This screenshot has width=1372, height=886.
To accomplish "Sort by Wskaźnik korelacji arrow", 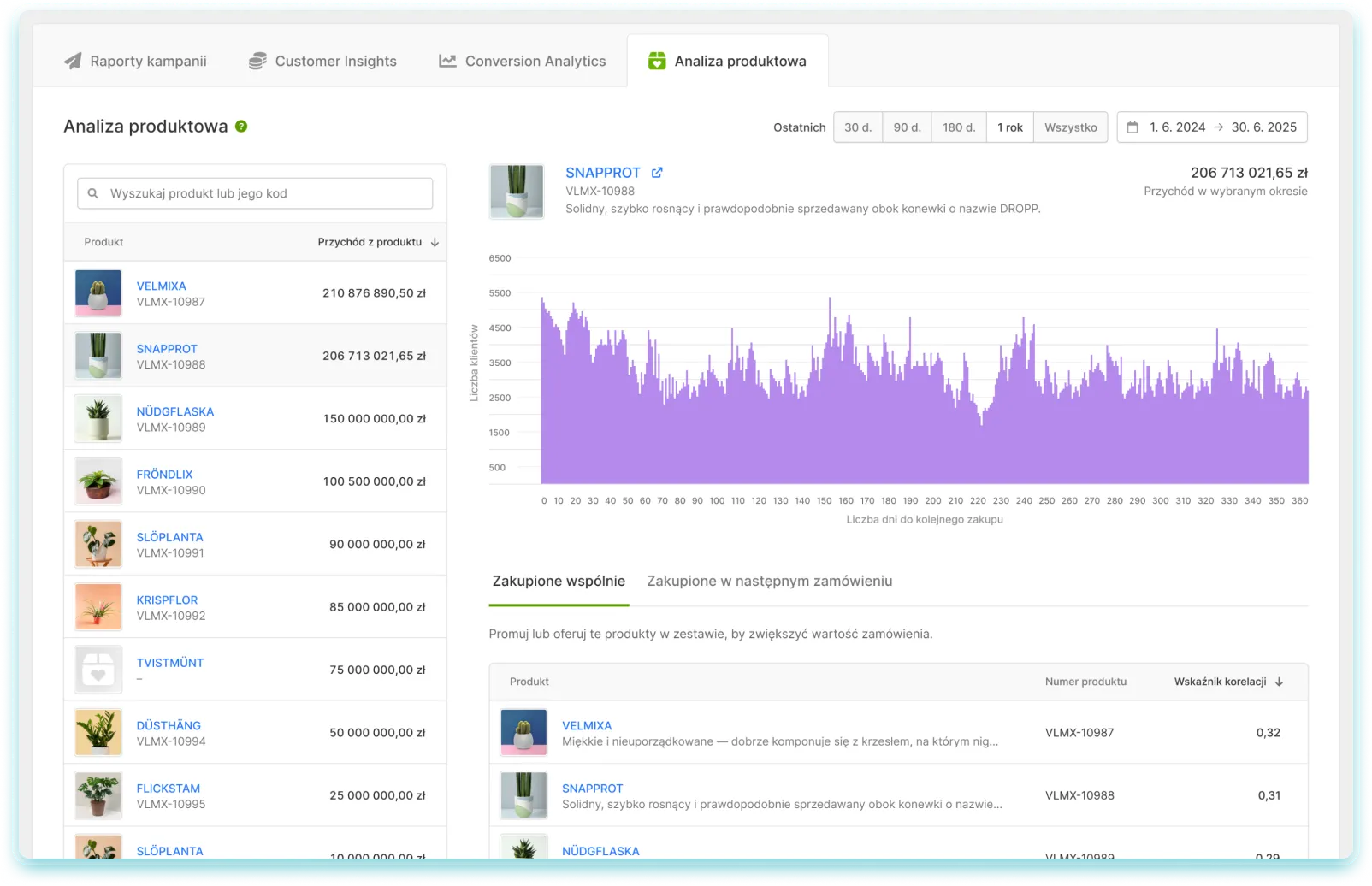I will [1278, 682].
